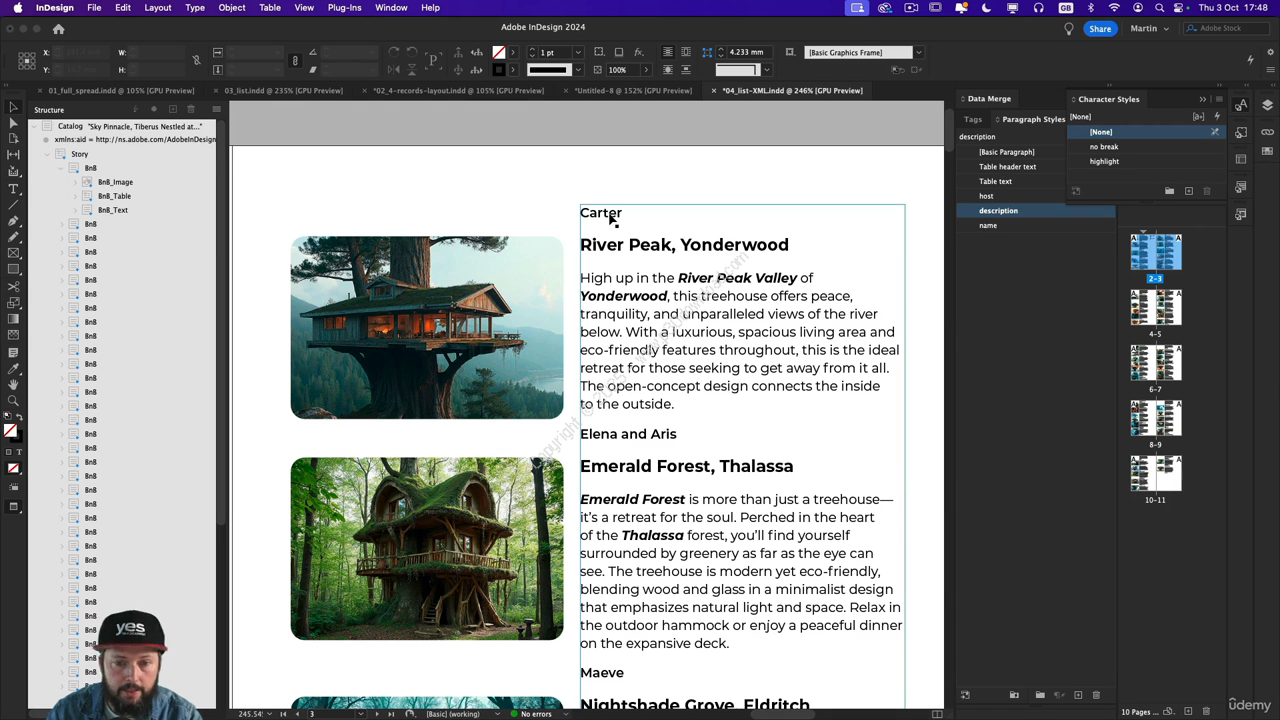Viewport: 1280px width, 720px height.
Task: Select the Line tool
Action: pyautogui.click(x=13, y=204)
